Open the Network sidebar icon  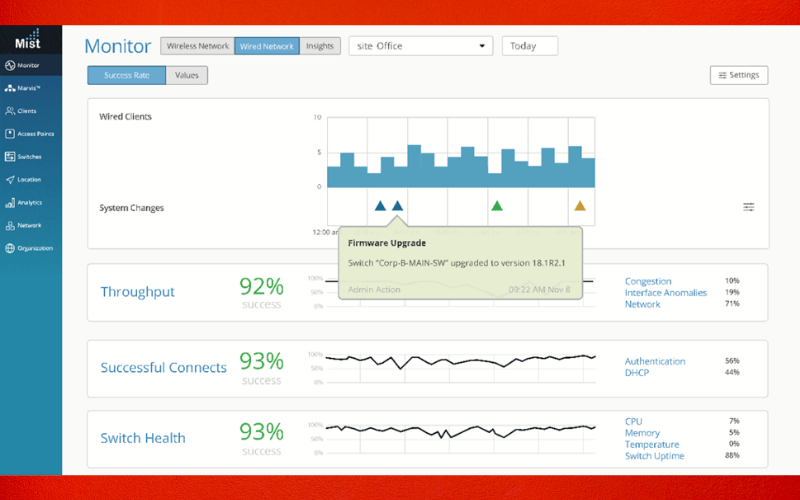point(10,225)
